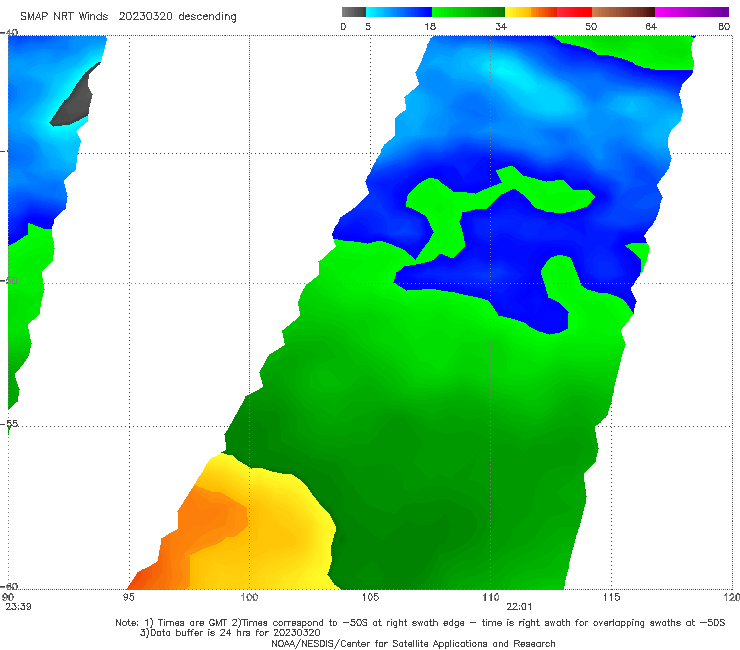Click the yellow-orange segment of the color bar
This screenshot has width=740, height=650.
point(531,12)
